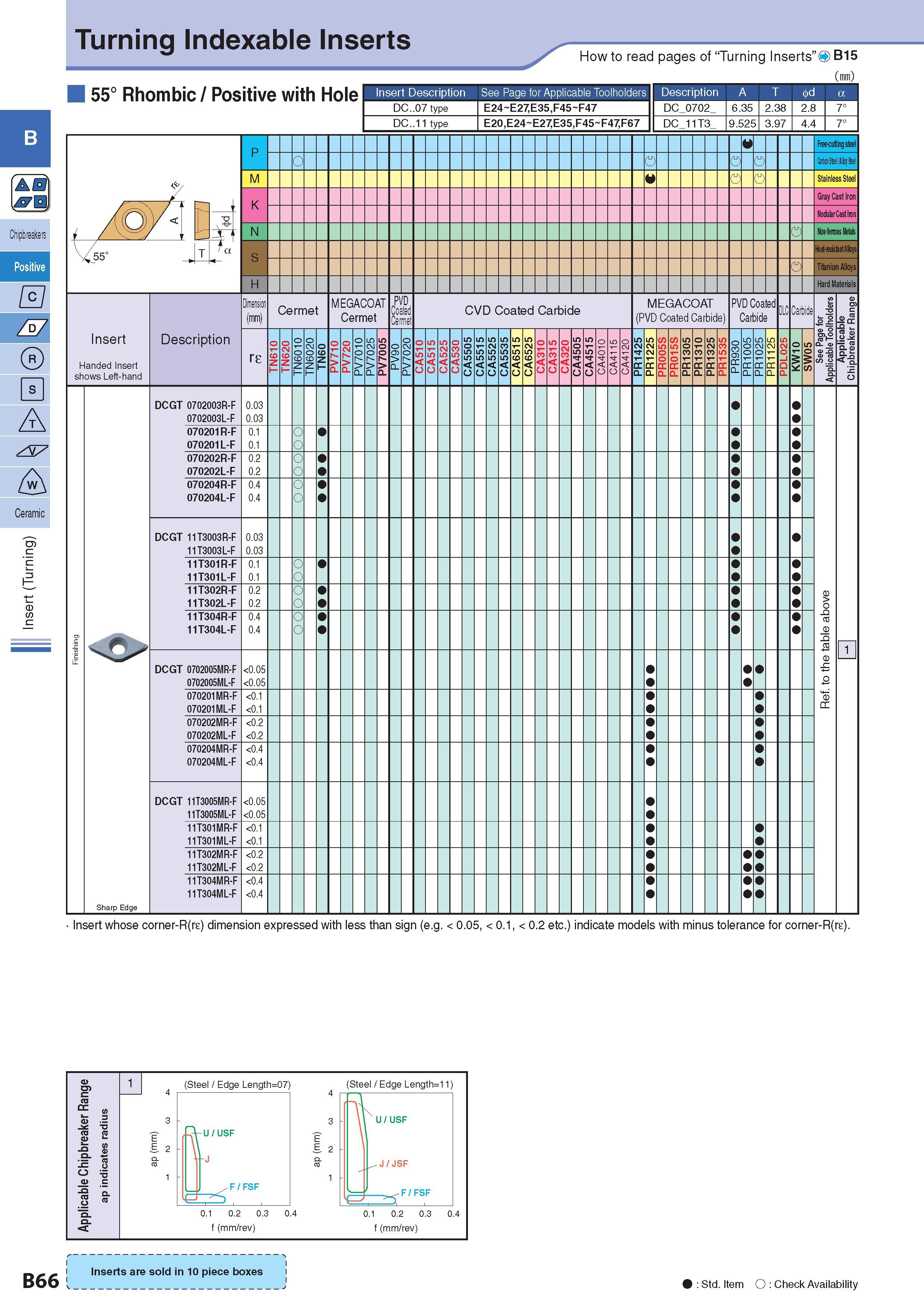Image resolution: width=924 pixels, height=1307 pixels.
Task: Click the 'DC_0702_' cell in the dimension table
Action: (690, 108)
